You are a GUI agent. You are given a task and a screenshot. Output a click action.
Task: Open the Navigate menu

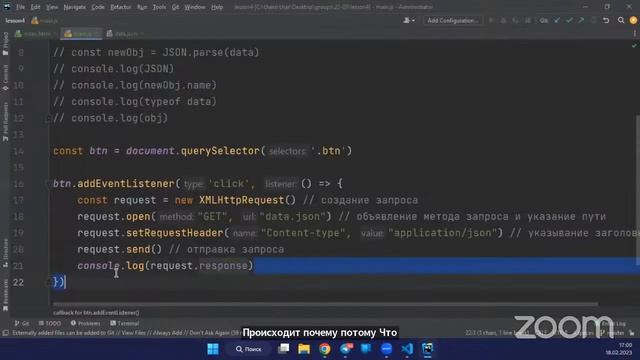[x=75, y=7]
